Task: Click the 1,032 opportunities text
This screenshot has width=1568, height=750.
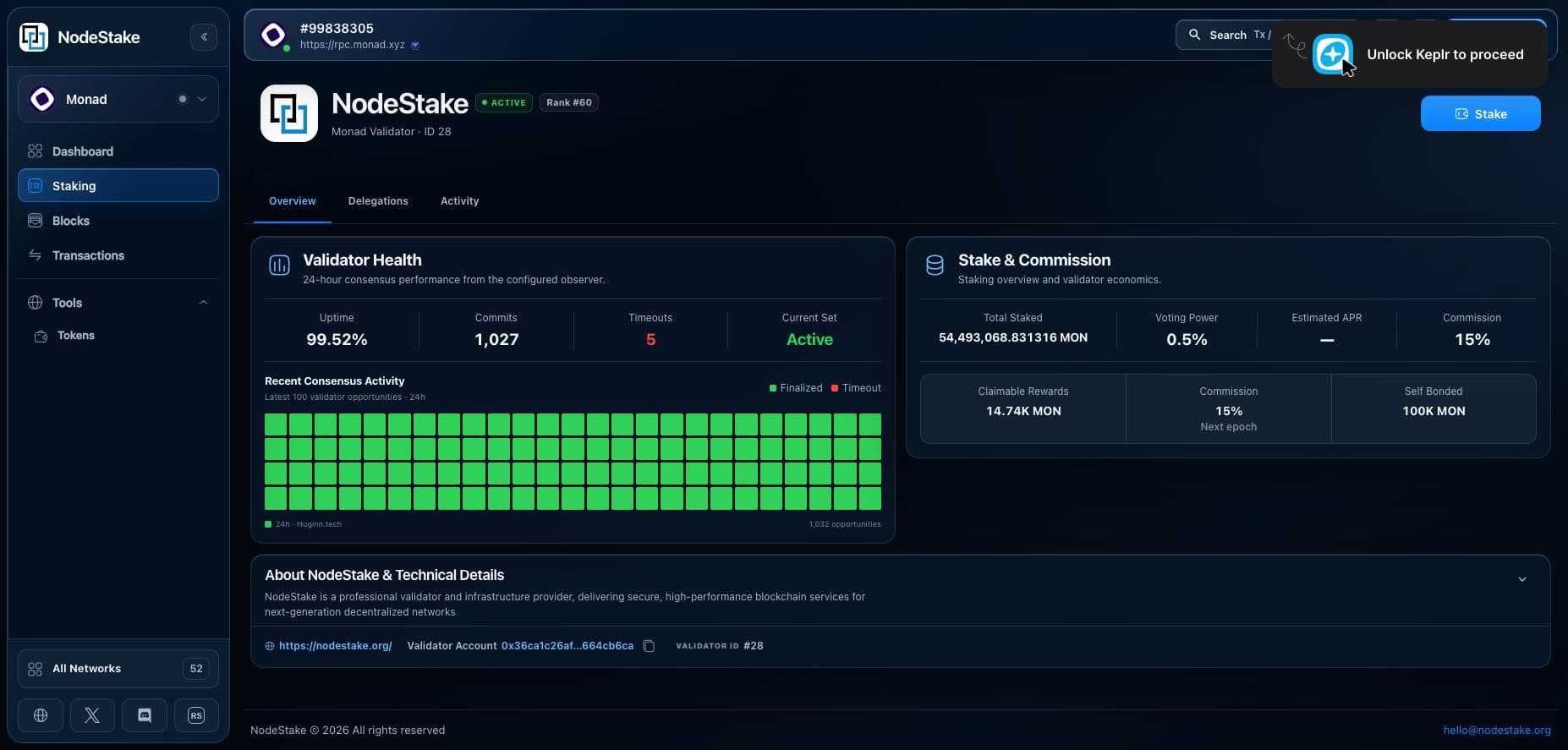Action: tap(844, 524)
